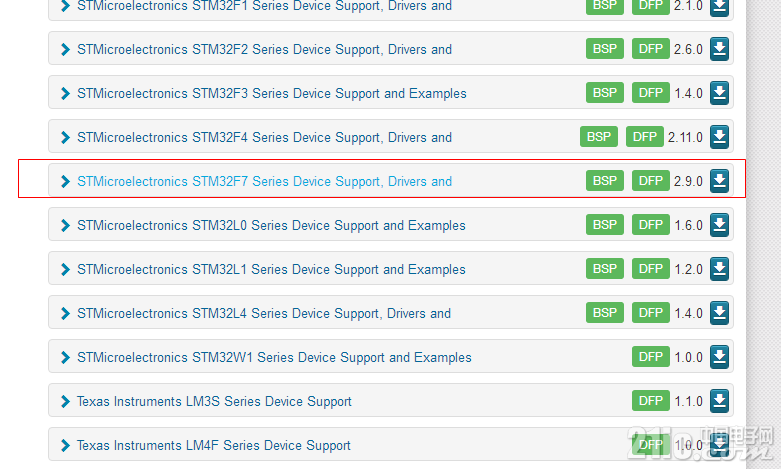Expand the Texas Instruments LM3S row chevron
This screenshot has height=469, width=781.
point(65,401)
